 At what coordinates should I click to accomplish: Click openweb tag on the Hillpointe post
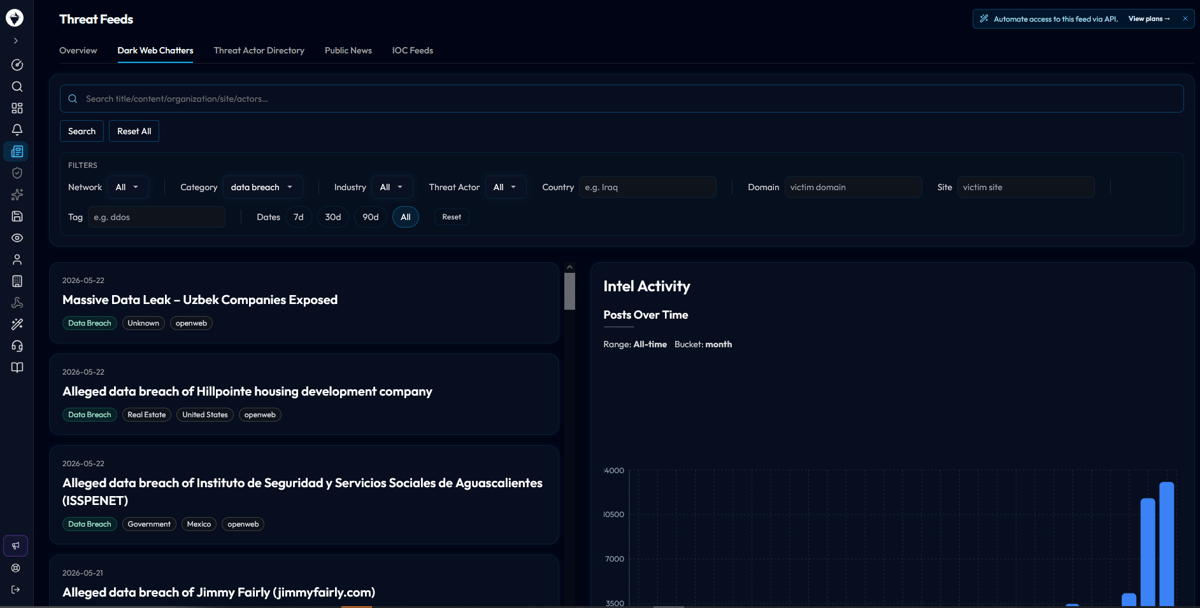[260, 415]
